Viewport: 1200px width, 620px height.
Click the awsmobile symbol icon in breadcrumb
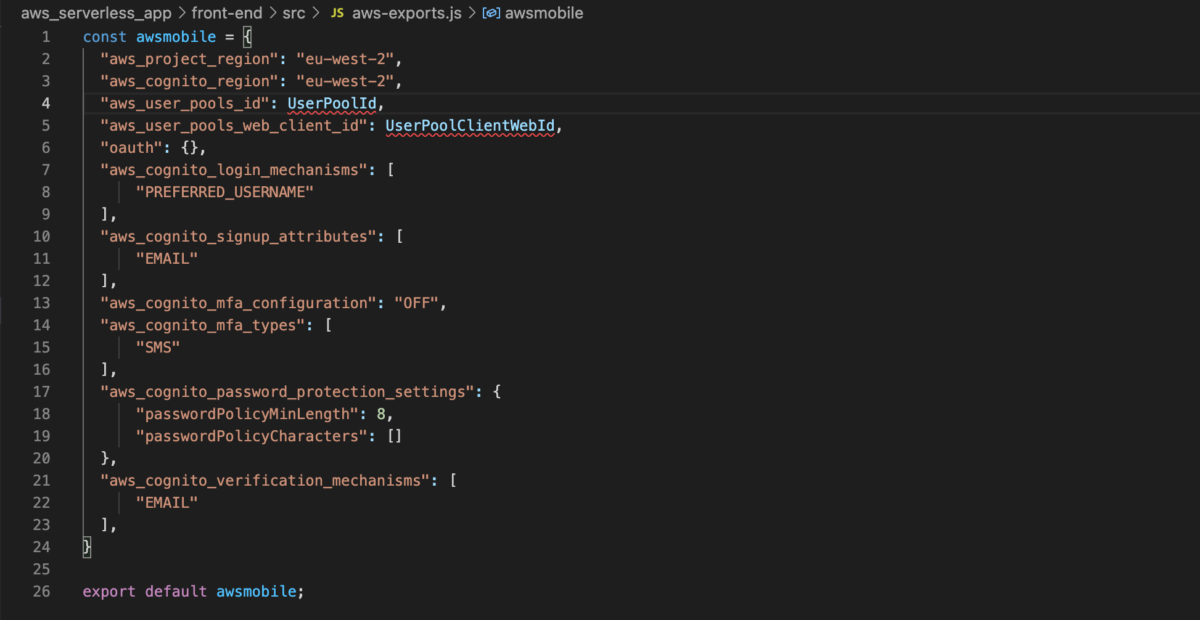(491, 14)
